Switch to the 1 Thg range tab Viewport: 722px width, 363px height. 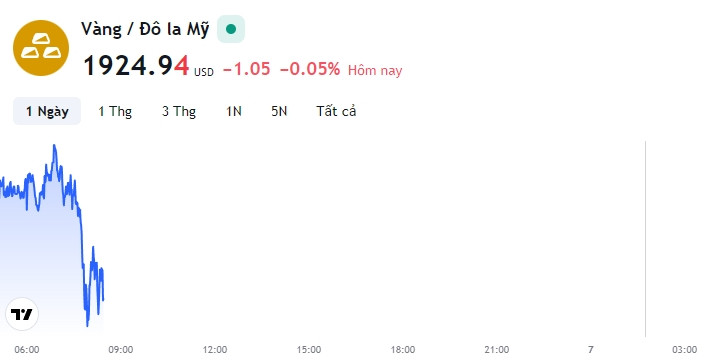point(115,111)
